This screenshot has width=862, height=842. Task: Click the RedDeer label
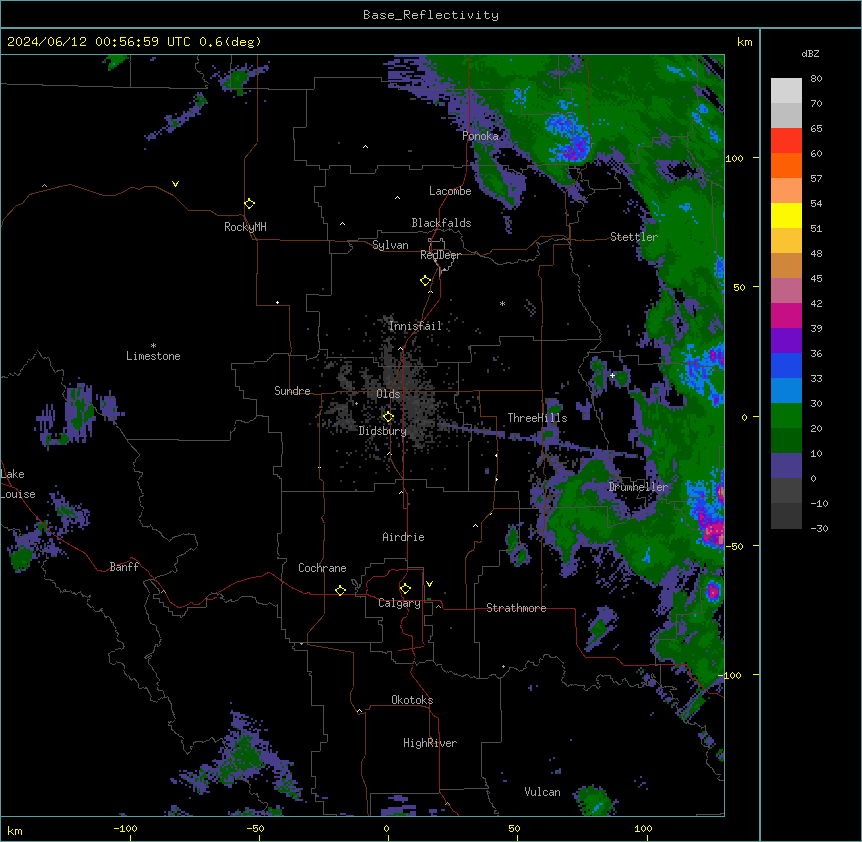440,255
